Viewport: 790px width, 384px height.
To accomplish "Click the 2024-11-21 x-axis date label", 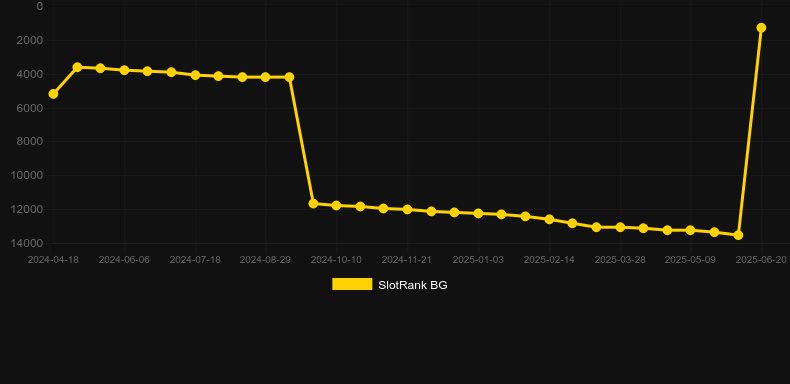I will coord(407,260).
